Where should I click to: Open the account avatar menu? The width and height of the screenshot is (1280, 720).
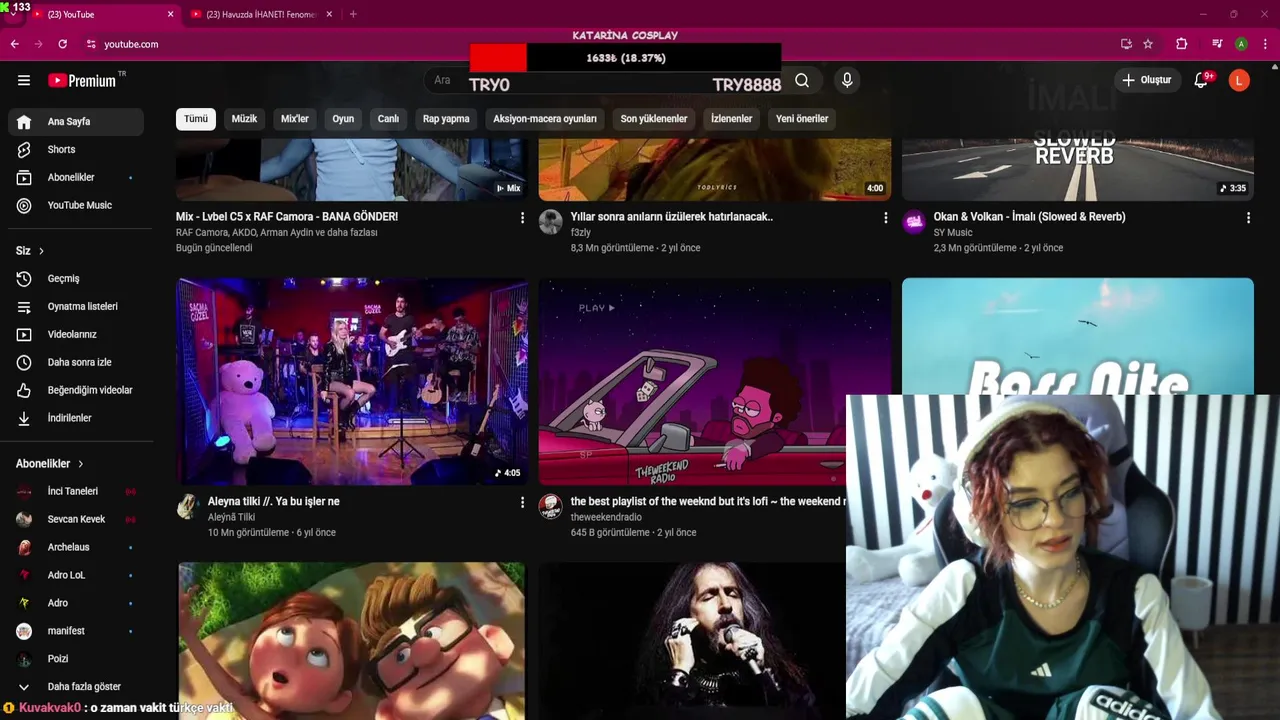click(x=1239, y=80)
